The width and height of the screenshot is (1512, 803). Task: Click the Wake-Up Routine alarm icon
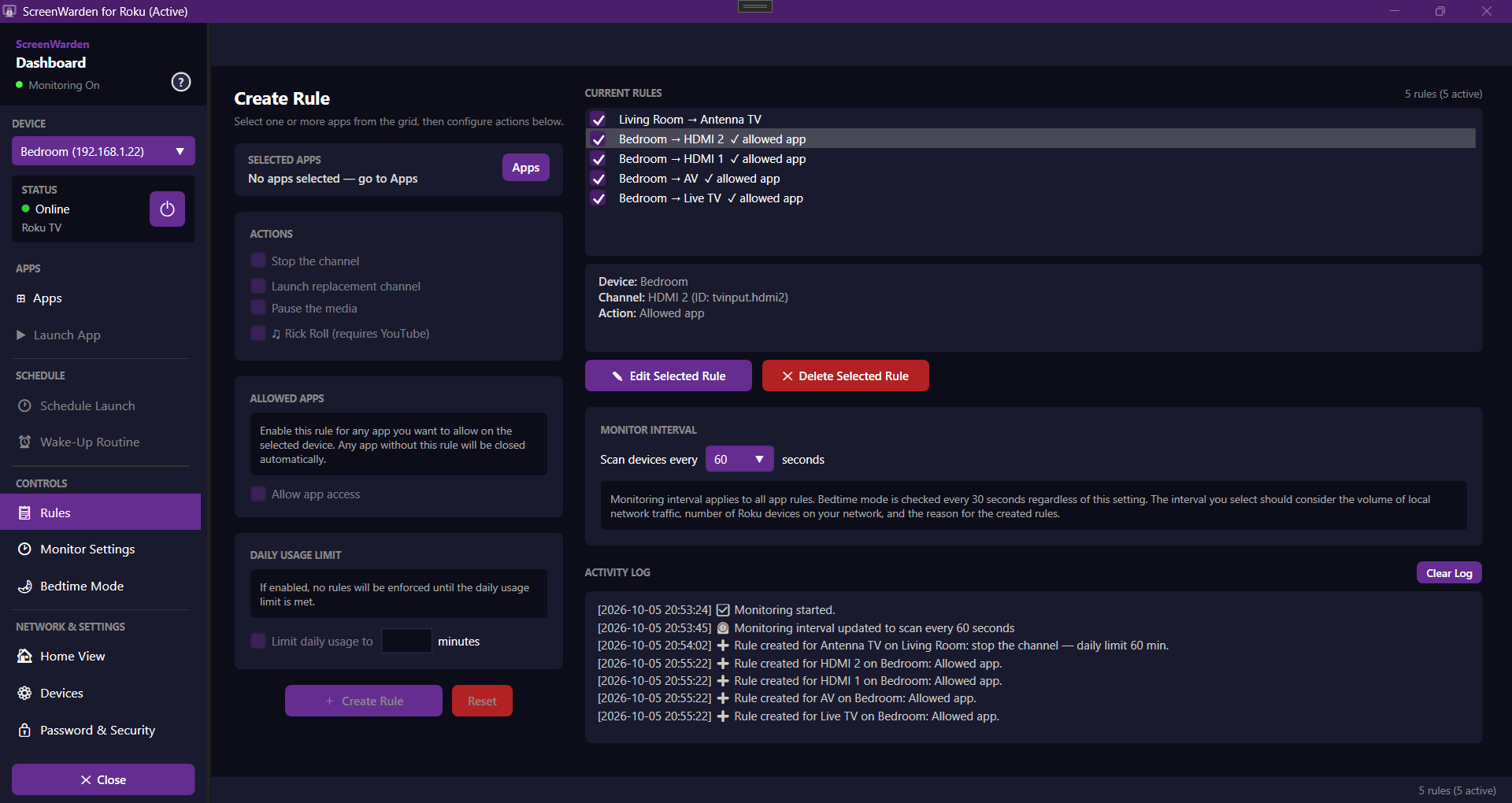[24, 442]
